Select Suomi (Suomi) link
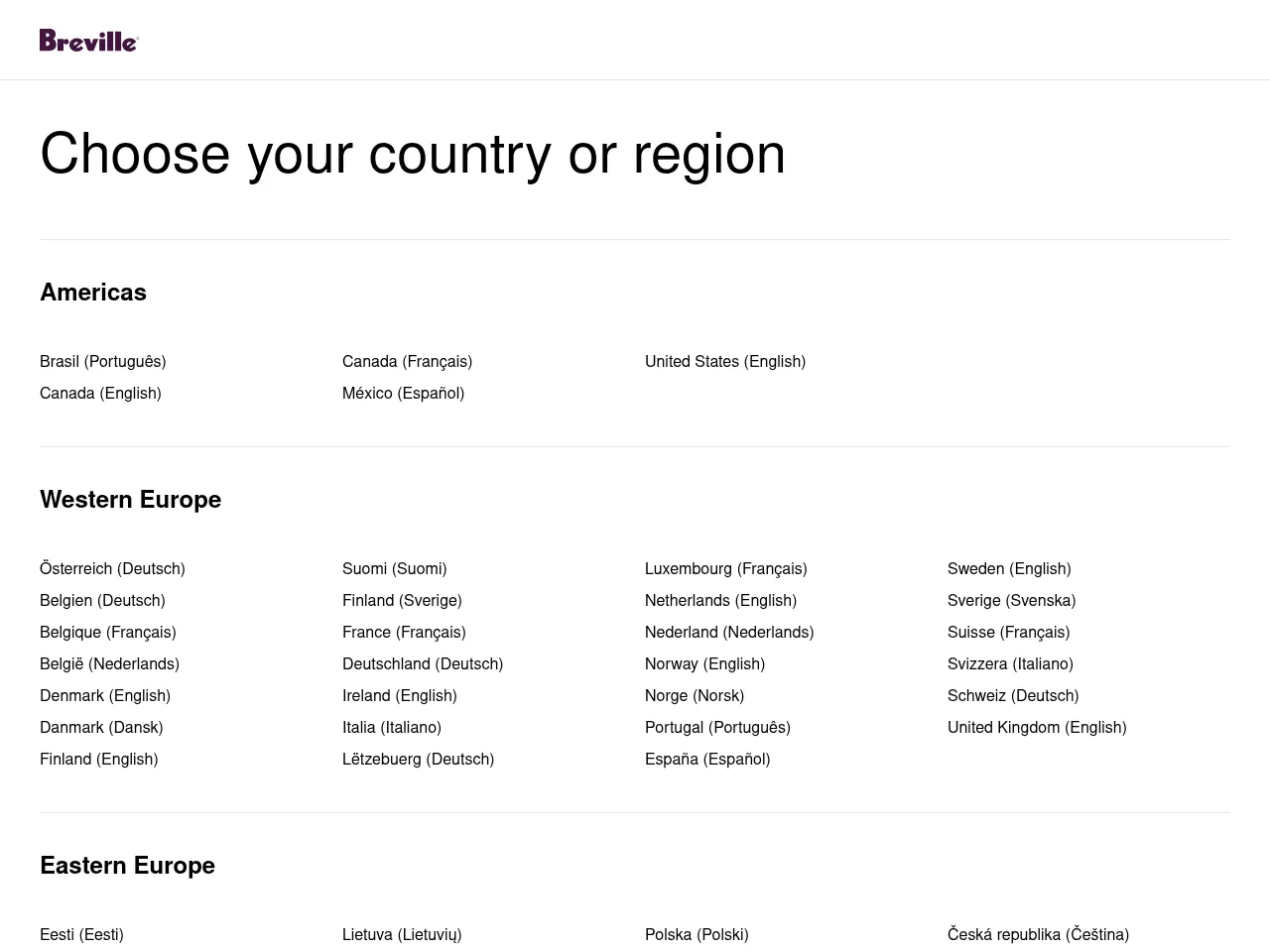Viewport: 1270px width, 952px height. (x=395, y=569)
